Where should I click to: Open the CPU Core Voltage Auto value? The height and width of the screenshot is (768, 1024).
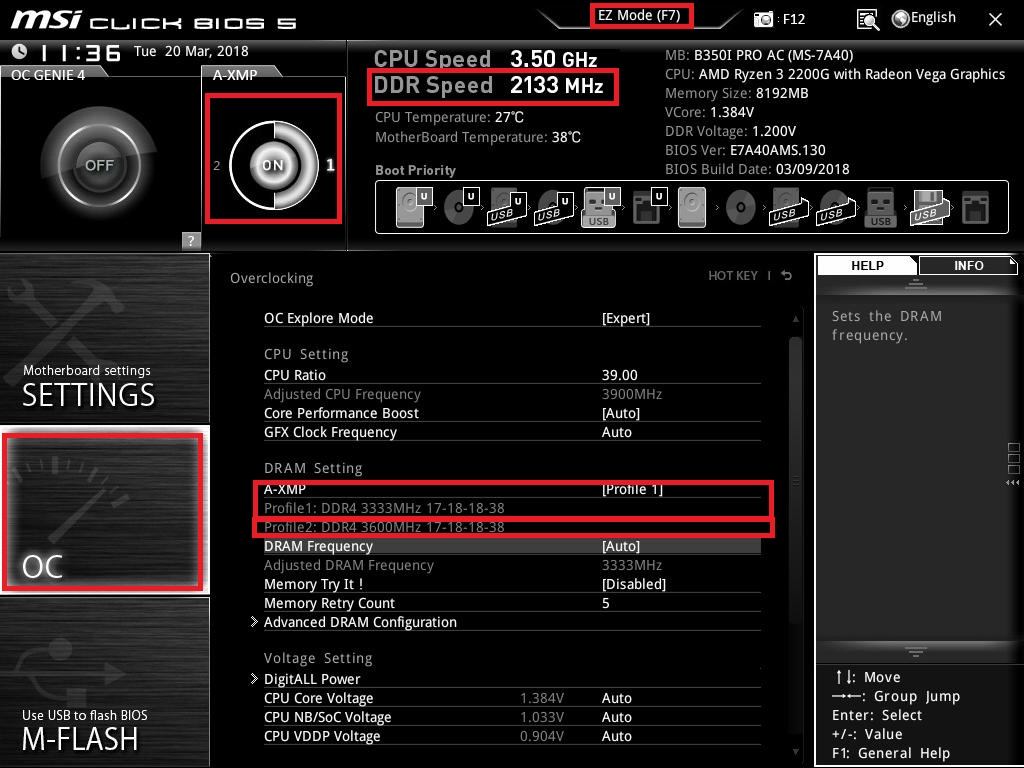click(617, 698)
